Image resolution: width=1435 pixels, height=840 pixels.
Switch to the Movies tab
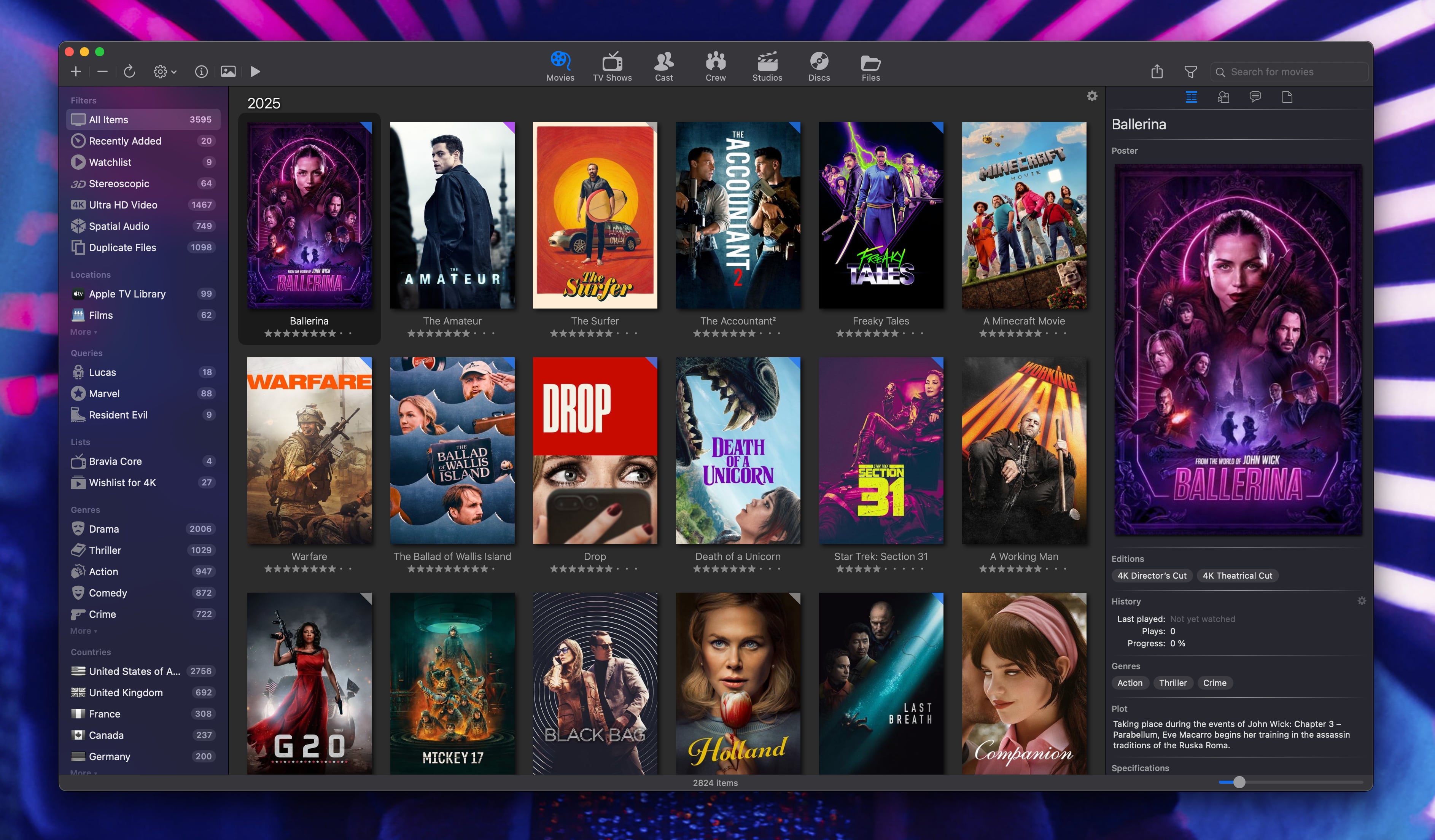pyautogui.click(x=560, y=67)
